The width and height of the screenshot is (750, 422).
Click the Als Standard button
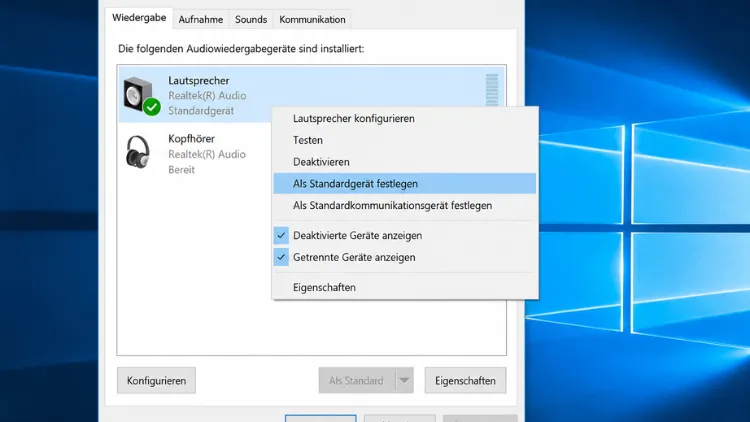click(356, 380)
